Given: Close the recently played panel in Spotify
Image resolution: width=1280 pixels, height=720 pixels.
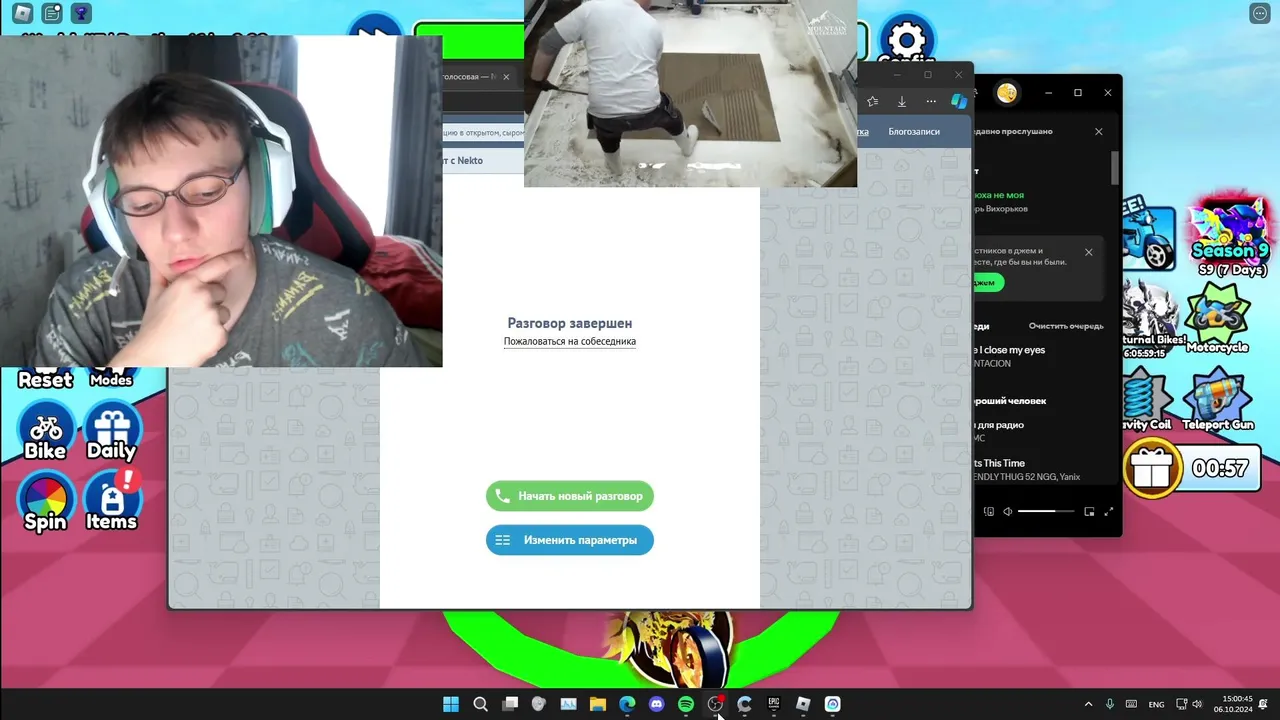Looking at the screenshot, I should 1099,131.
